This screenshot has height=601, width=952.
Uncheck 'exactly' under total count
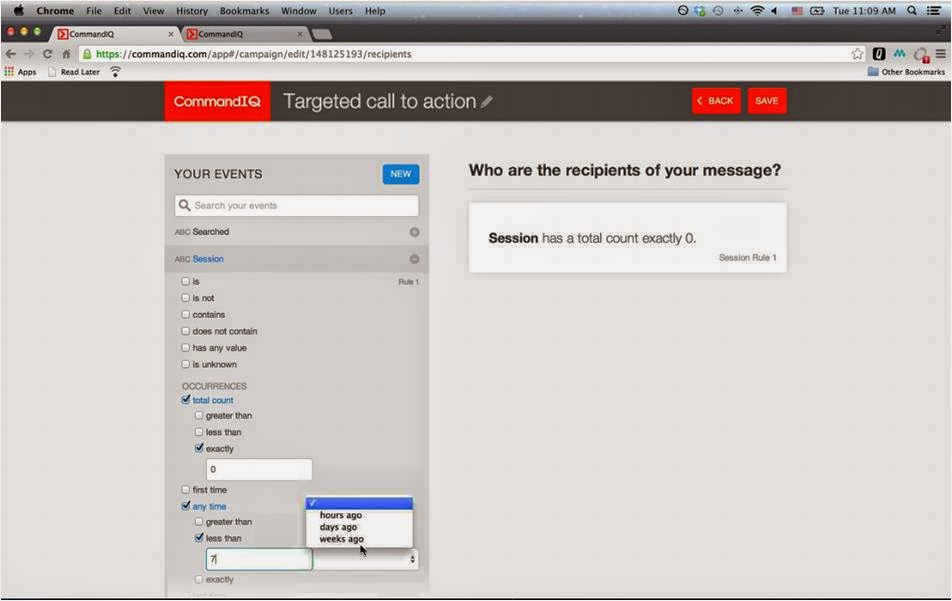pyautogui.click(x=199, y=448)
